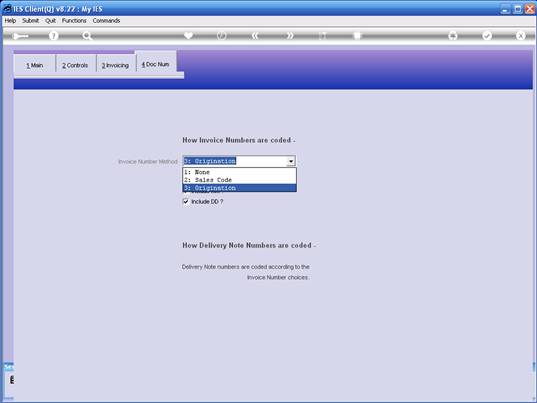
Task: Click the printer icon in toolbar
Action: click(x=453, y=36)
